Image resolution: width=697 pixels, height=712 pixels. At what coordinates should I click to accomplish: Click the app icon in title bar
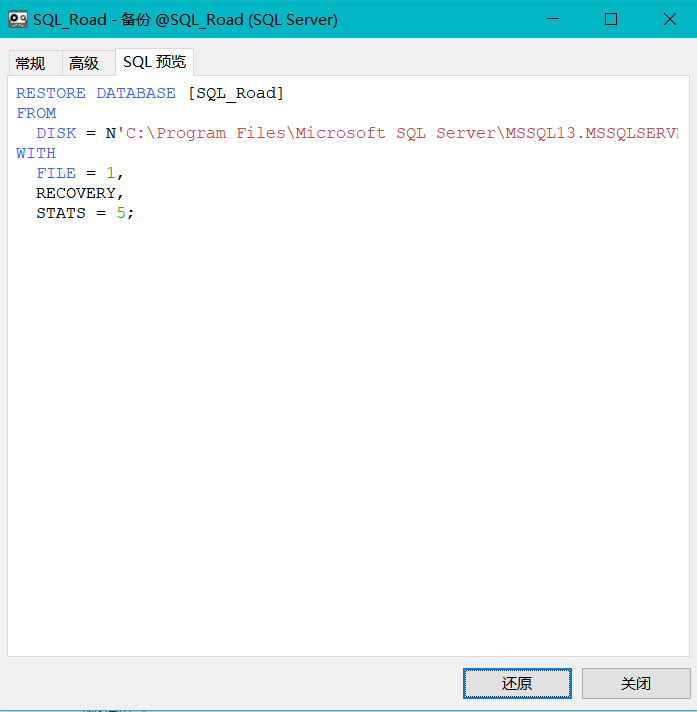pyautogui.click(x=18, y=20)
